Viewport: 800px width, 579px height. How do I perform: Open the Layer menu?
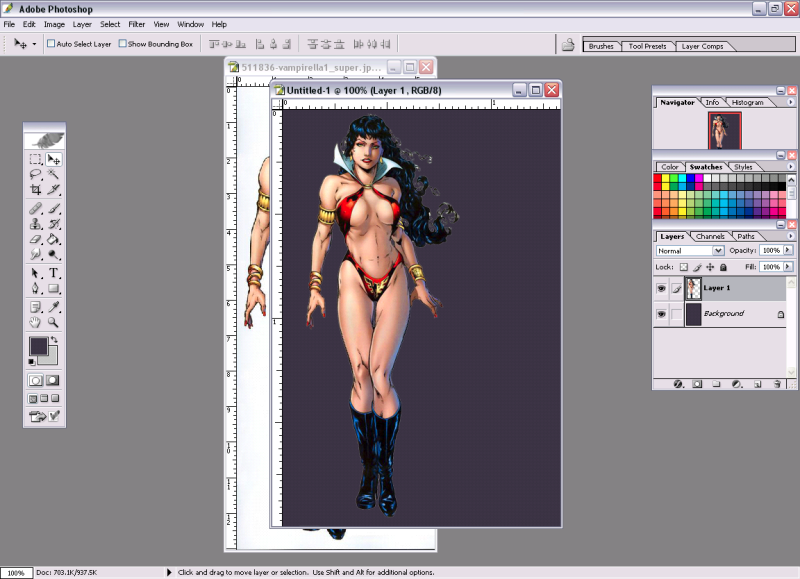point(82,24)
